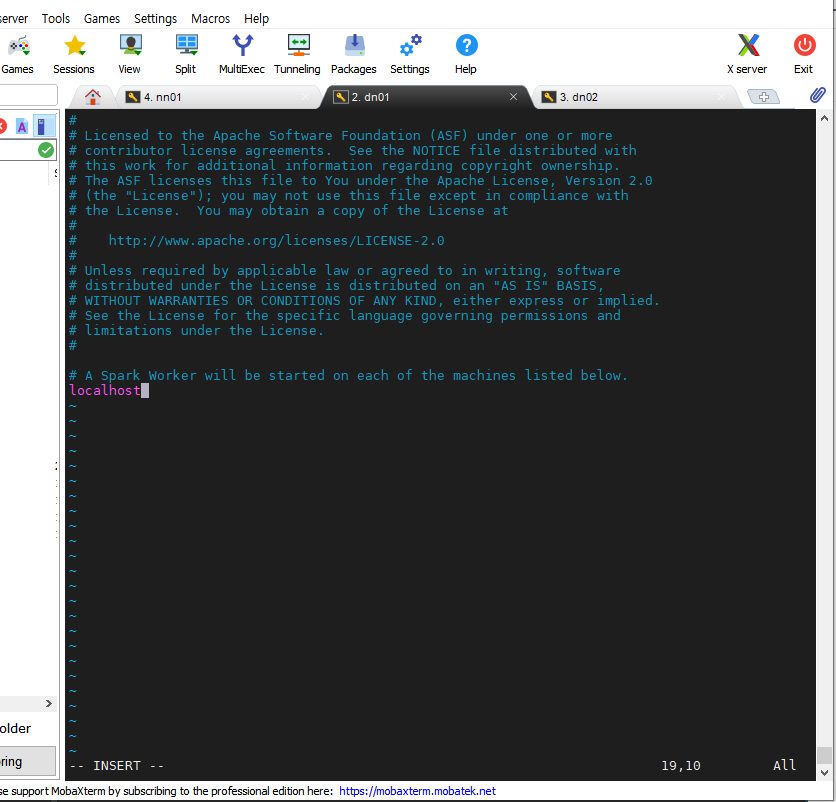The image size is (836, 802).
Task: Click the sidebar quick-connect input field
Action: click(28, 95)
